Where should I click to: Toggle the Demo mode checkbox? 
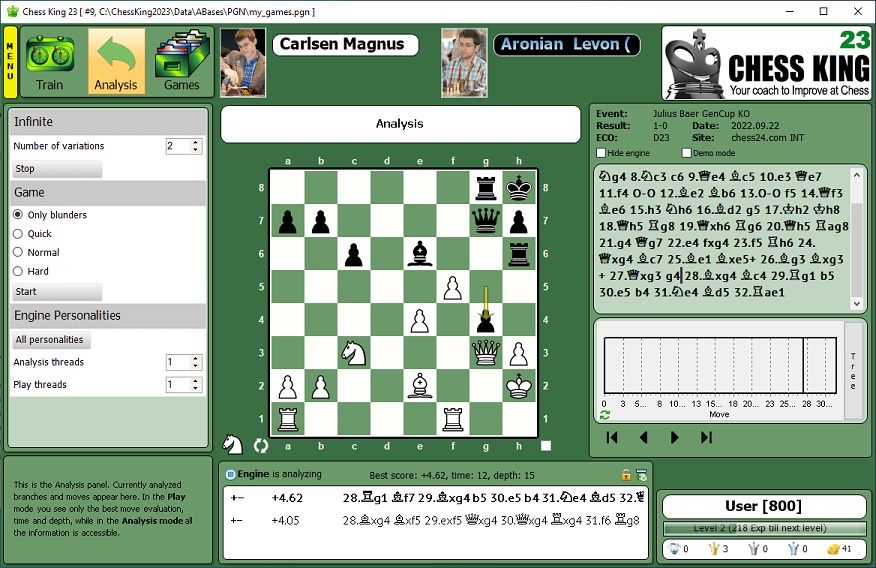[687, 153]
